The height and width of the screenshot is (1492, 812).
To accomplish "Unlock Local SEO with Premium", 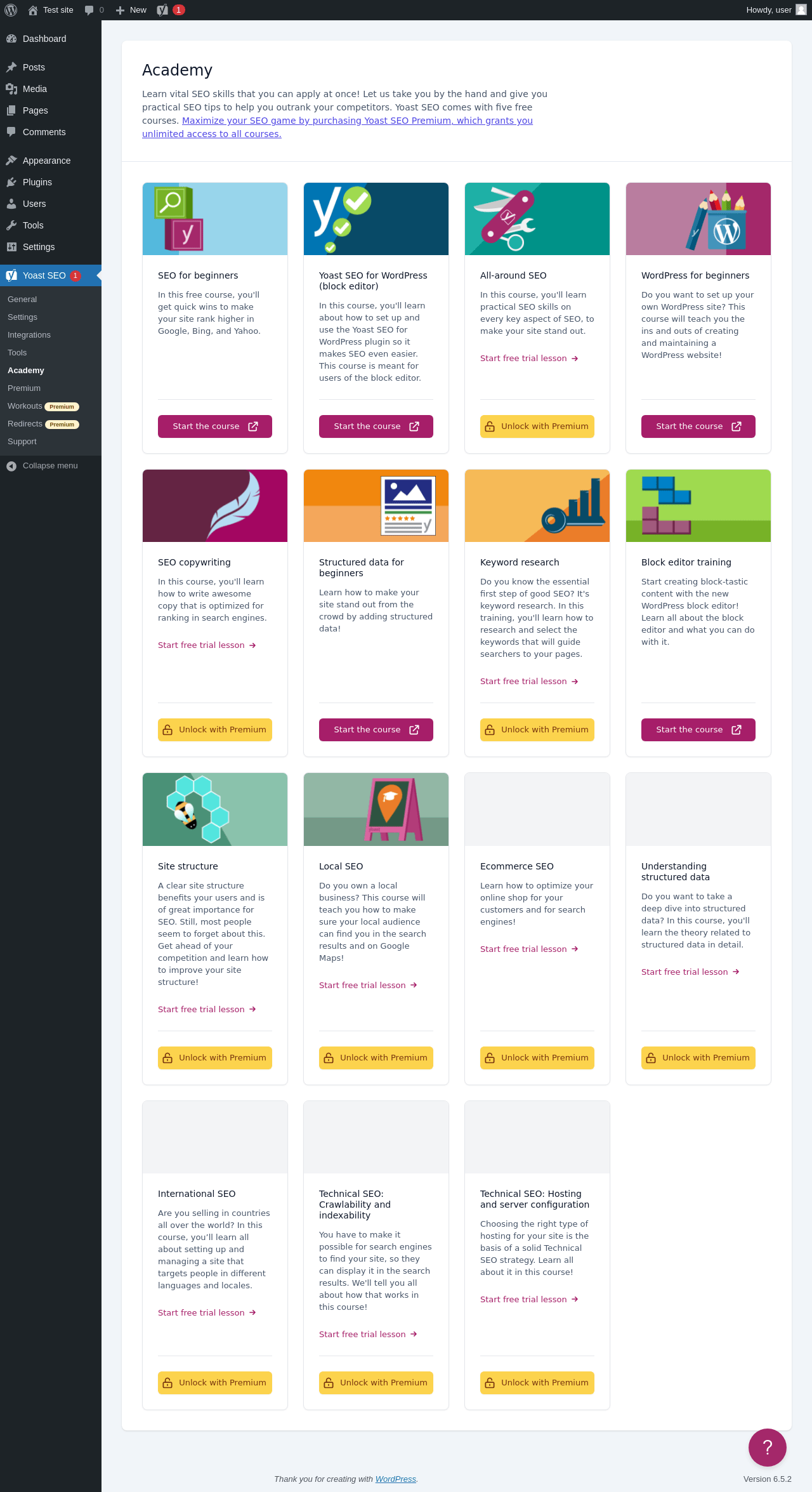I will pyautogui.click(x=376, y=1058).
